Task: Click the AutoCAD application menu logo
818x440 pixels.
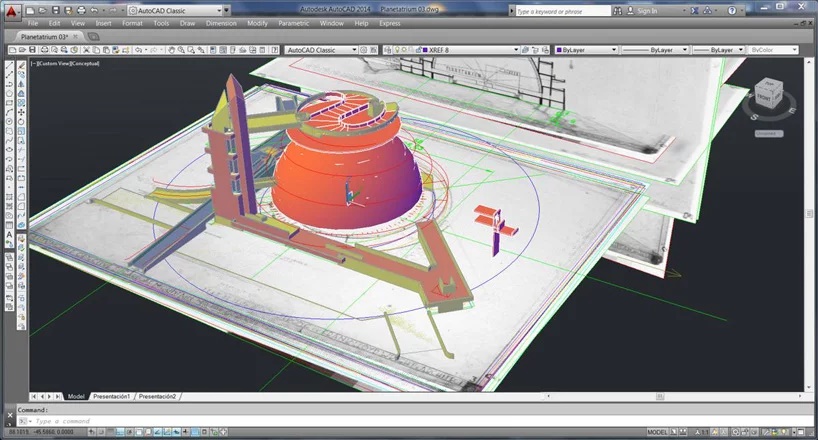Action: (13, 12)
